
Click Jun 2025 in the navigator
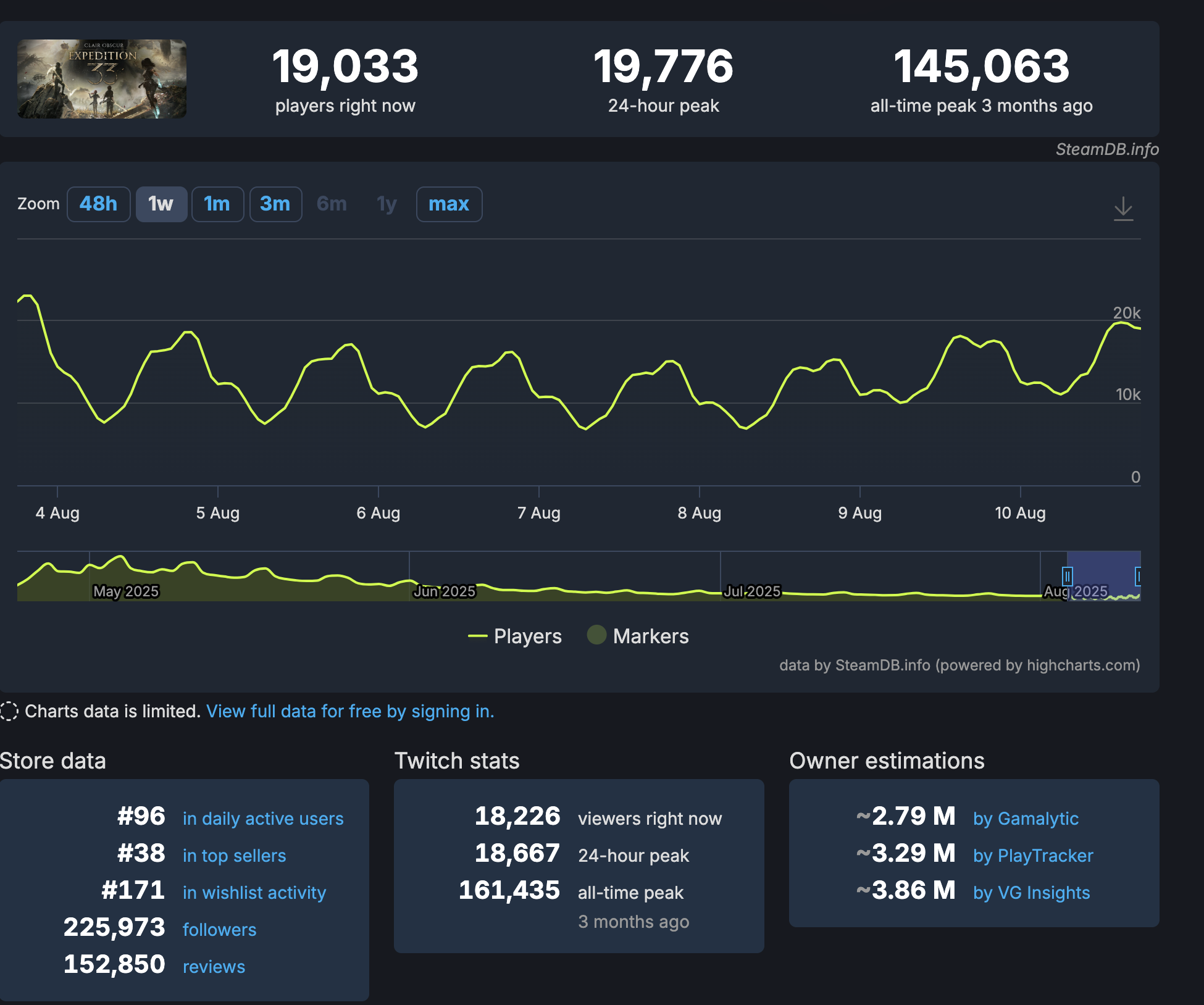coord(445,591)
